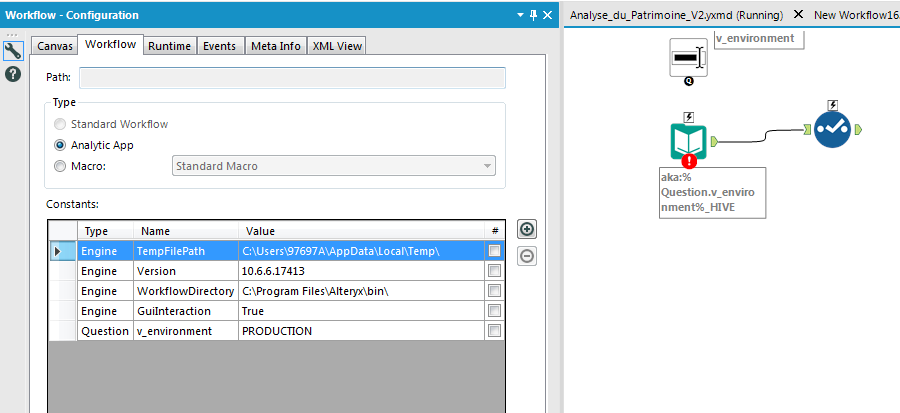Image resolution: width=900 pixels, height=413 pixels.
Task: Click the Name column header
Action: (x=186, y=231)
